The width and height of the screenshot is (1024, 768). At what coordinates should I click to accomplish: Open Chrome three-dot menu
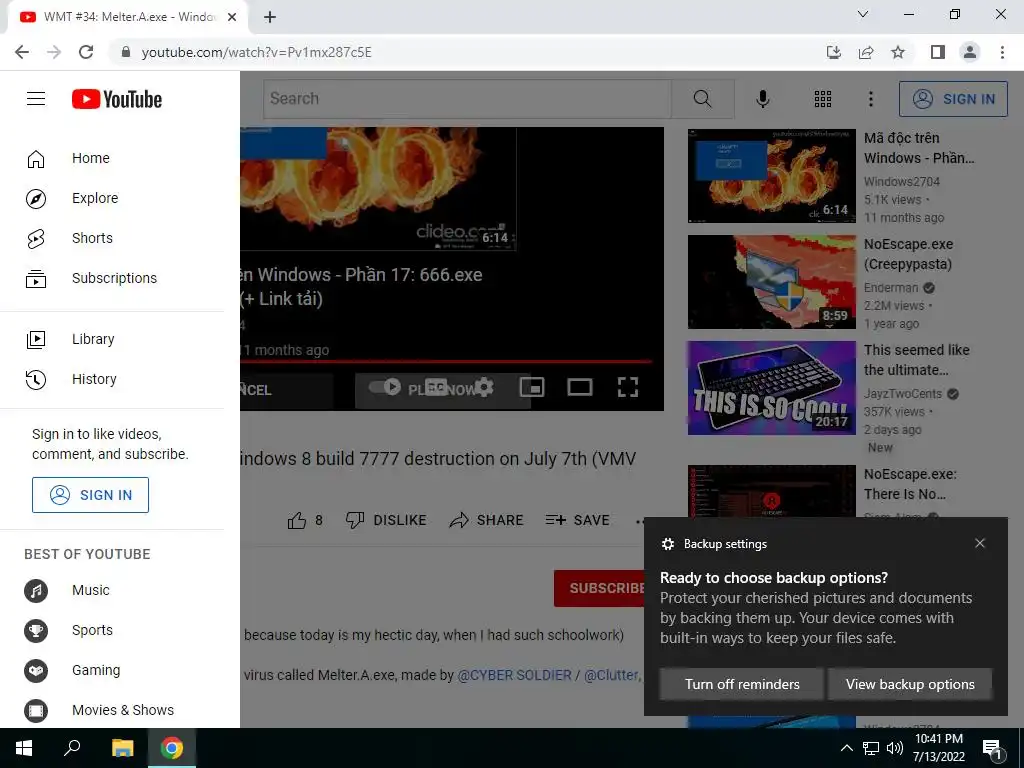[x=1002, y=52]
